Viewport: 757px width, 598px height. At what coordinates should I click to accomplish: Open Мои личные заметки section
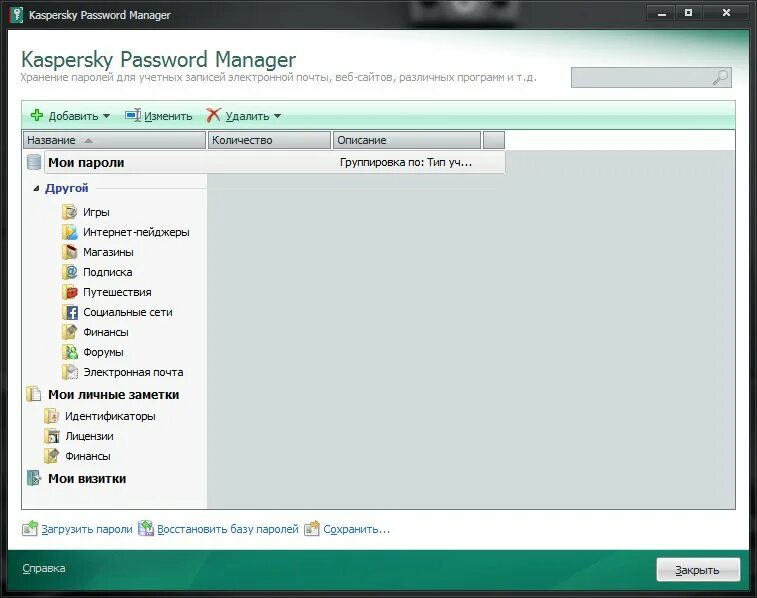click(113, 394)
